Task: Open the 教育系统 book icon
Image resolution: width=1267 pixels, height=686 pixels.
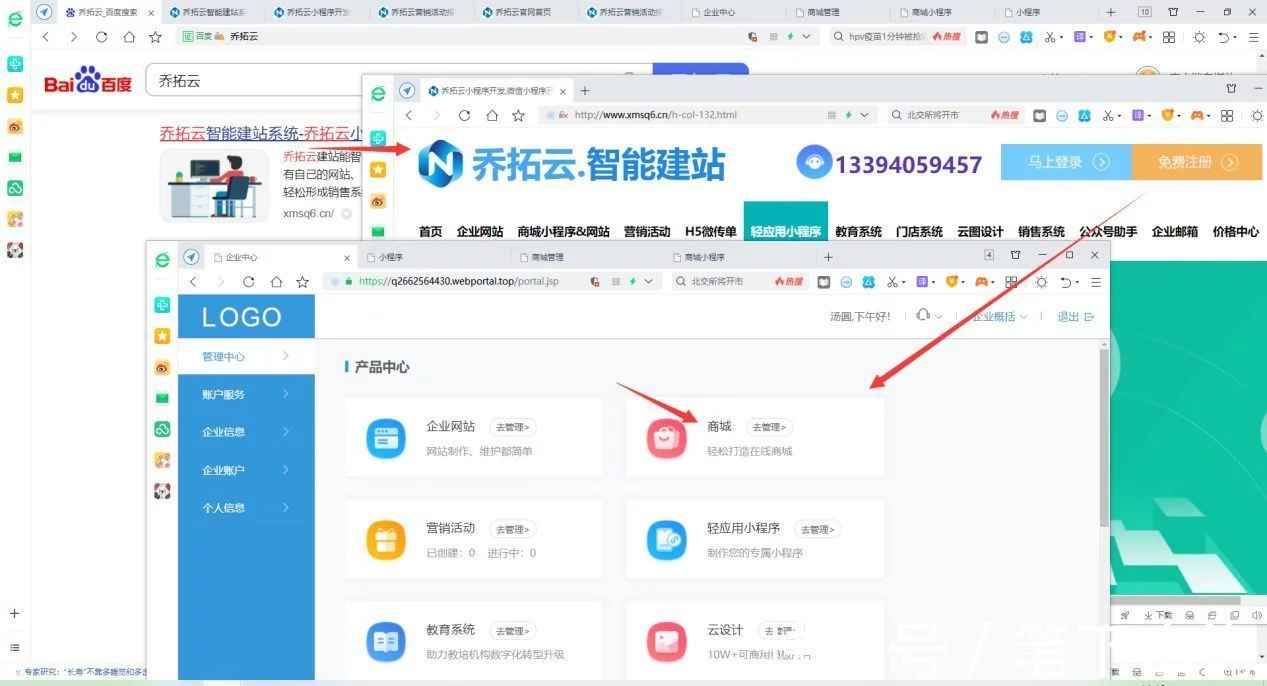Action: 385,642
